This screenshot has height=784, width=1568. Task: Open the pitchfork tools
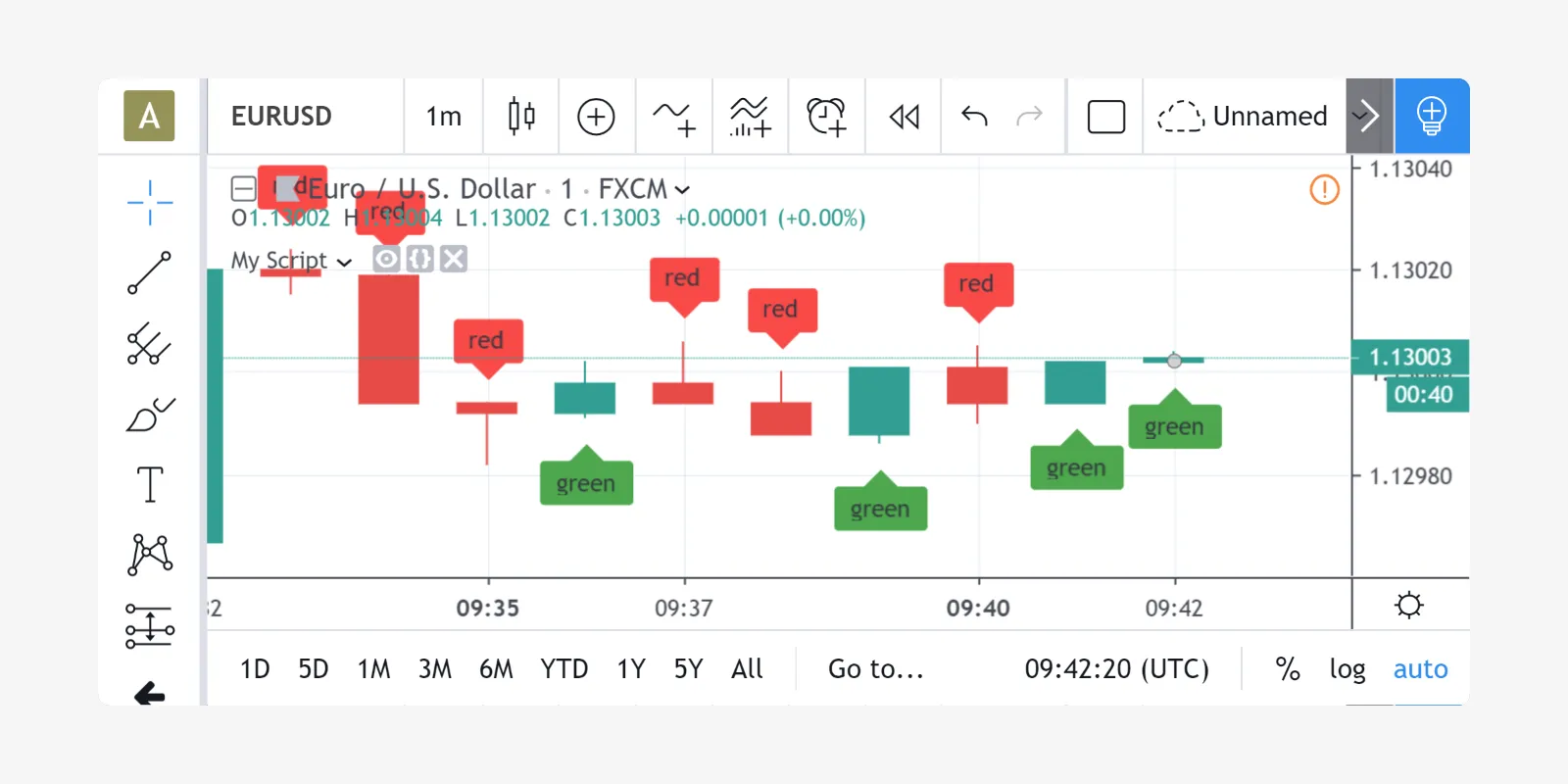point(150,344)
